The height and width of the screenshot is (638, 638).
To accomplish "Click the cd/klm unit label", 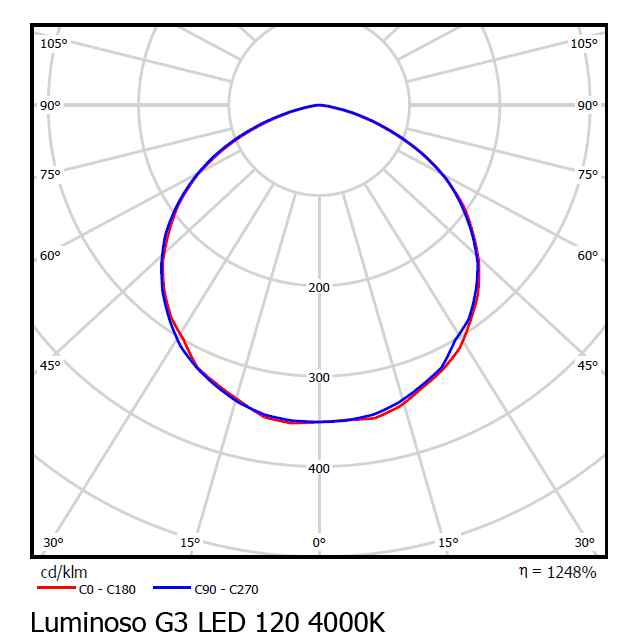I will pyautogui.click(x=63, y=573).
